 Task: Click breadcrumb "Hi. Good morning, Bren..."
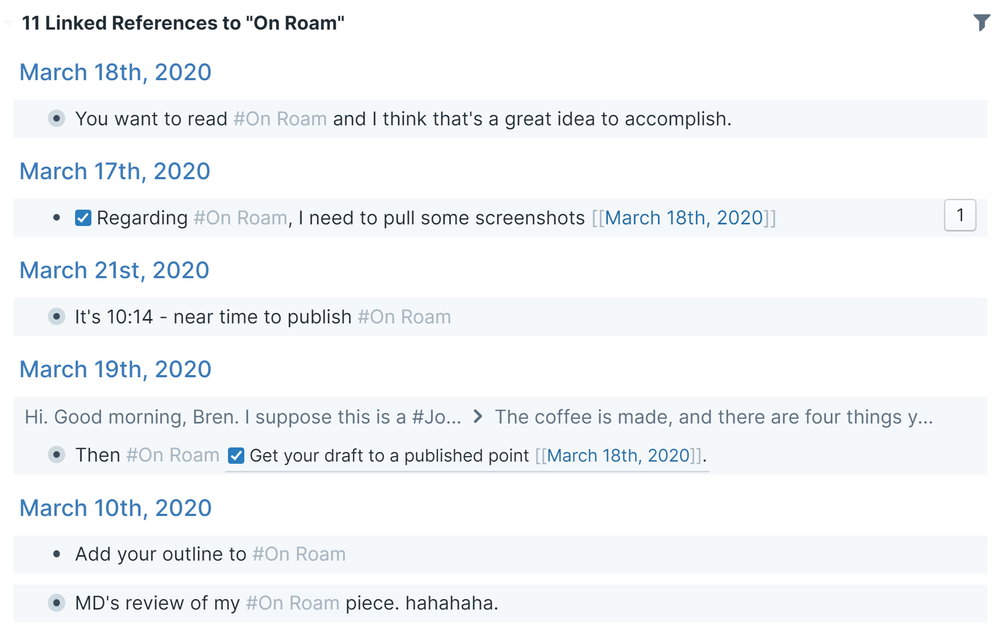coord(243,417)
